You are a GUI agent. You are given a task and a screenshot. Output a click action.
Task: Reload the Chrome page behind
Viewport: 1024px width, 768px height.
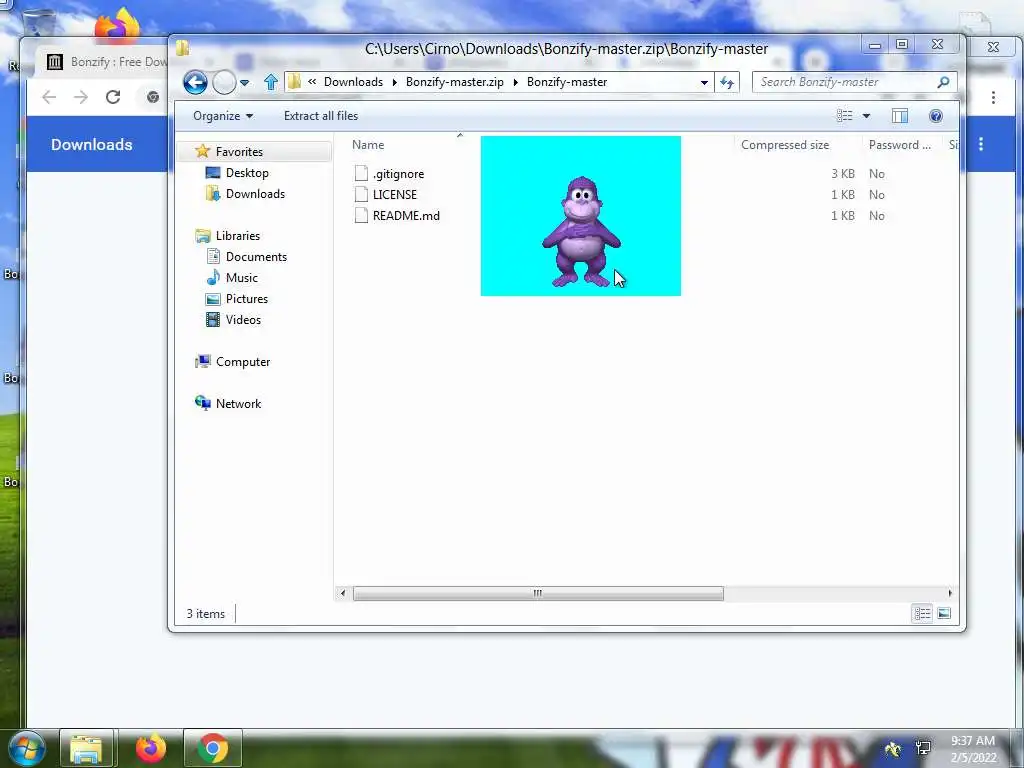[113, 97]
